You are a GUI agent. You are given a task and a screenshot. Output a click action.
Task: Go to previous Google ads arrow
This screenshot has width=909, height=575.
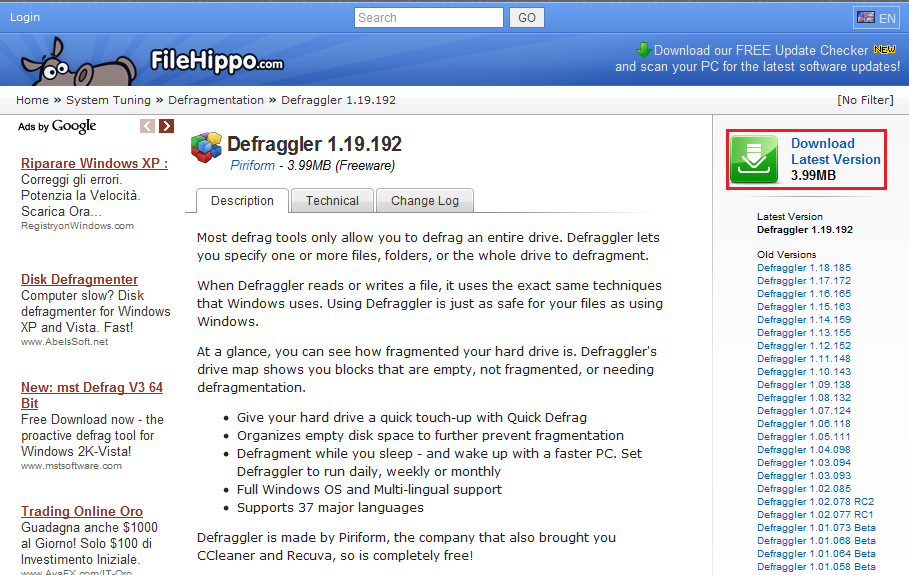pyautogui.click(x=147, y=126)
